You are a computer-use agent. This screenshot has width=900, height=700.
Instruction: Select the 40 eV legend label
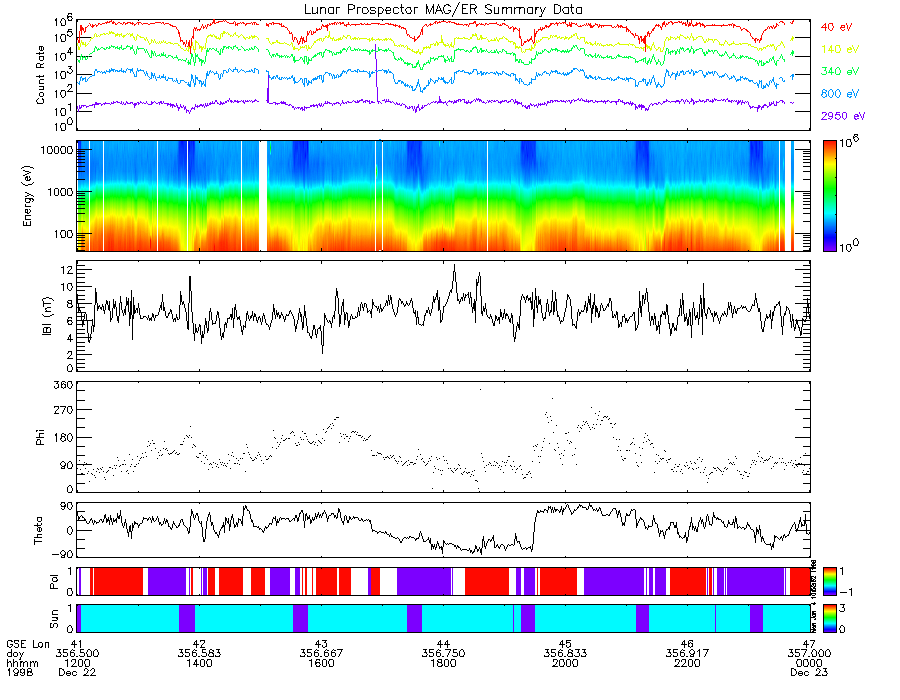pos(836,27)
